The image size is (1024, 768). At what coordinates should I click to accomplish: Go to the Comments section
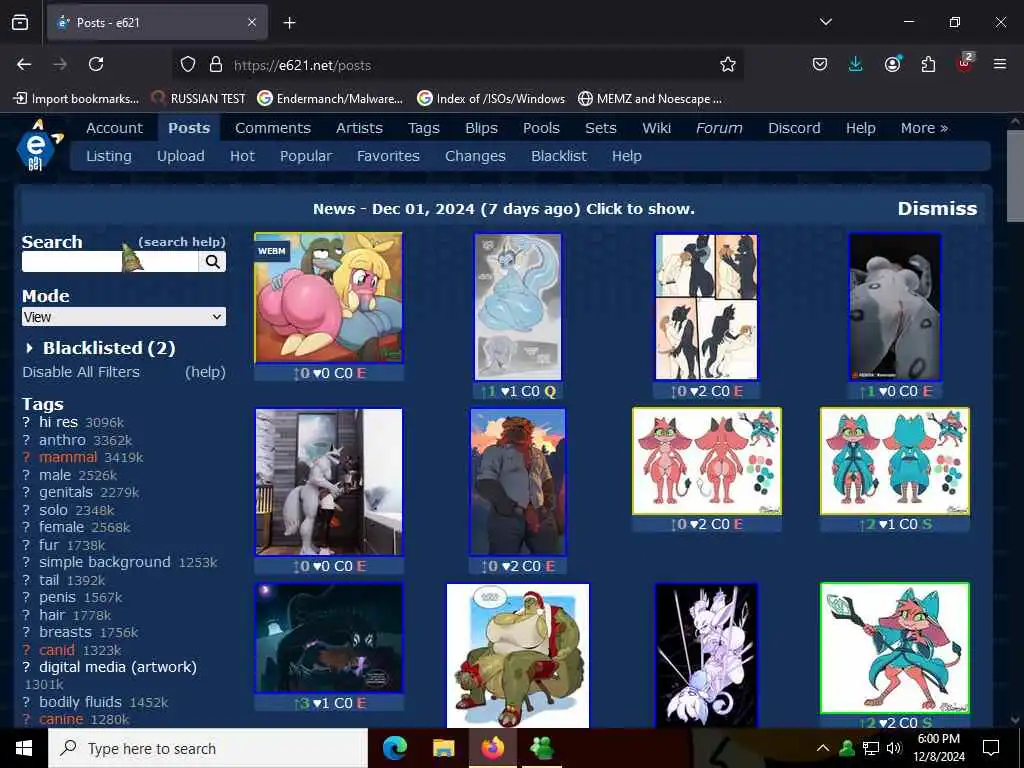[x=273, y=128]
